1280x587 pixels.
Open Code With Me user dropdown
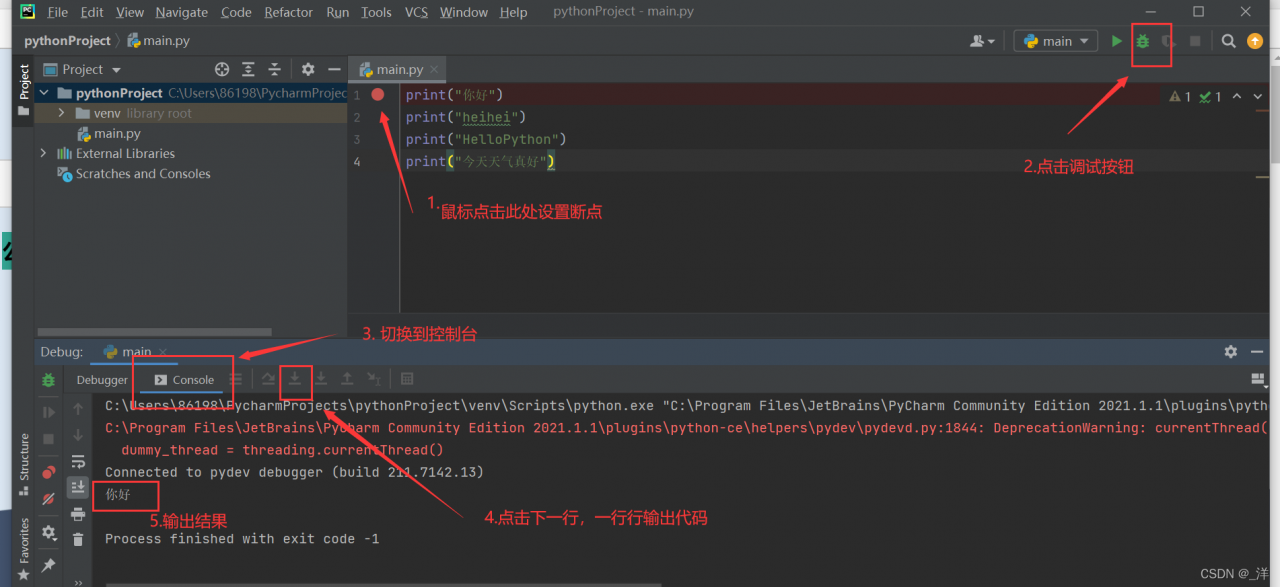pyautogui.click(x=983, y=41)
